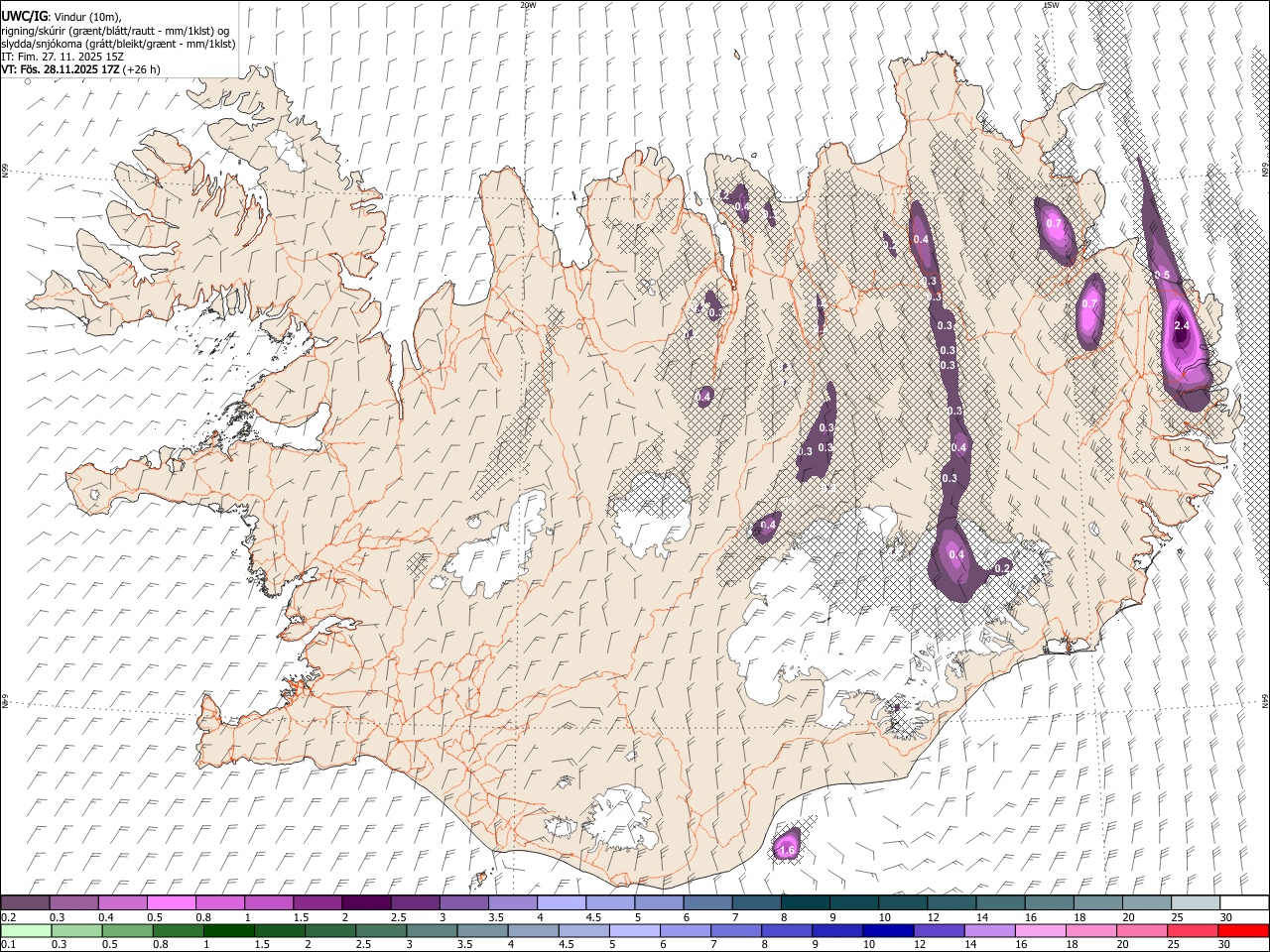Select upper legend swatch between 1 and 1.5

coord(269,902)
